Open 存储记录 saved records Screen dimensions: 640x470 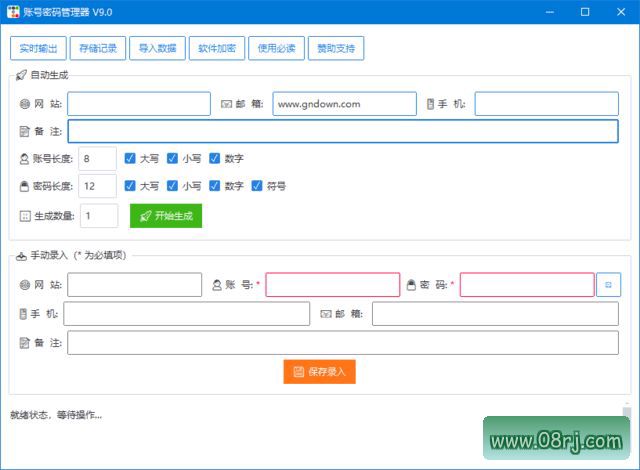coord(98,48)
